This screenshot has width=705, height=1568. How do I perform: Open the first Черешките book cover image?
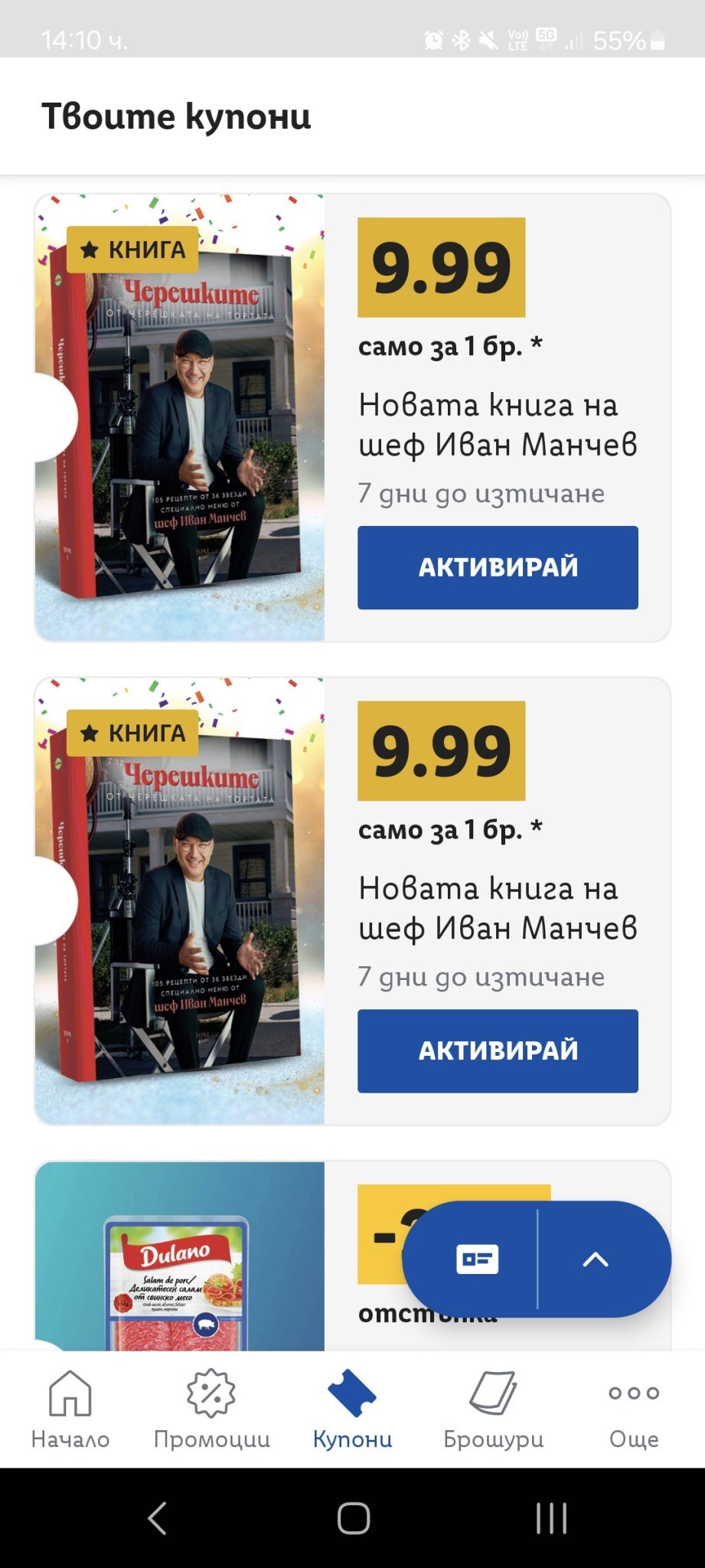[180, 417]
